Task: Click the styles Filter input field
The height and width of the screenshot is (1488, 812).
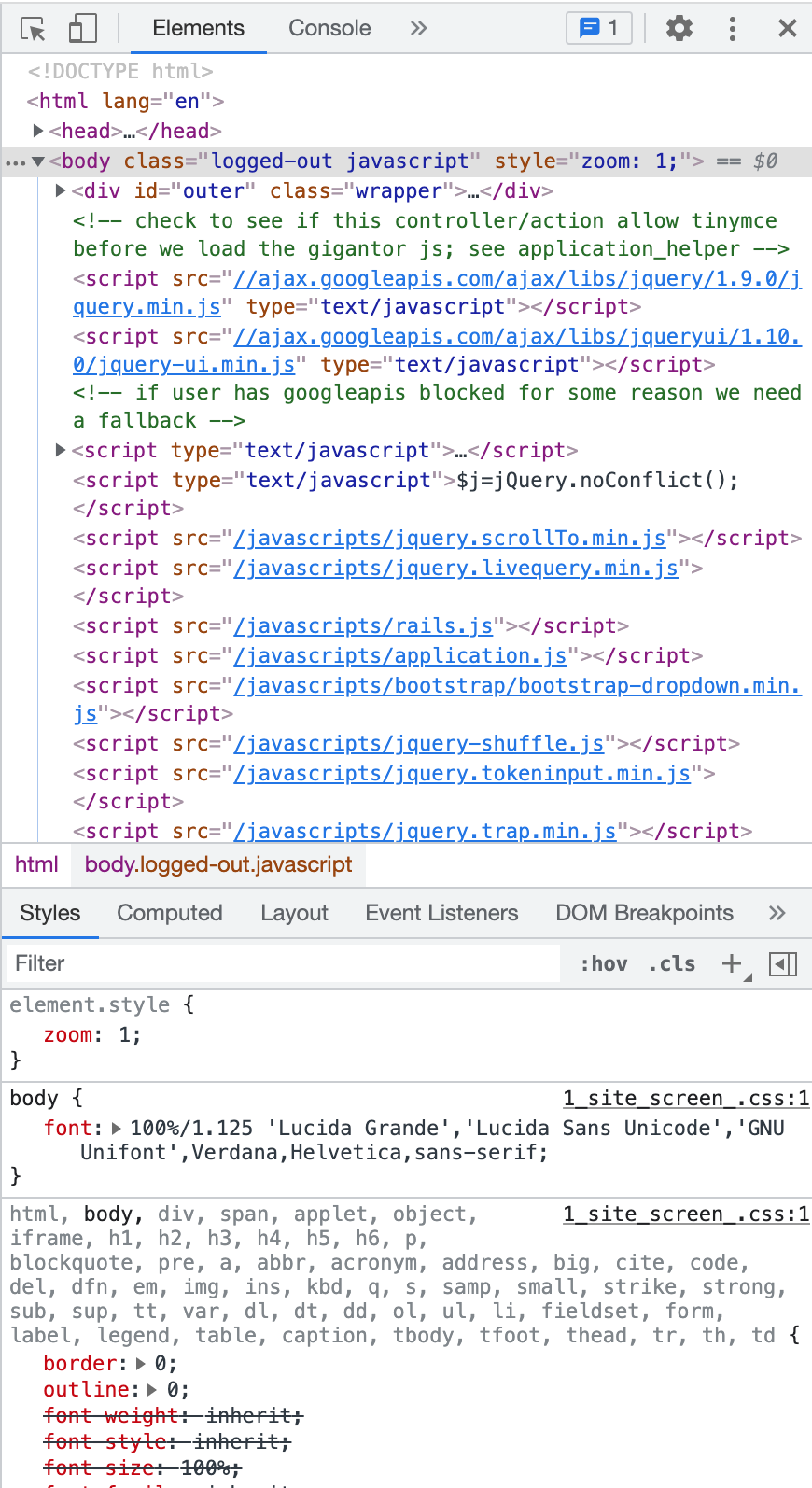Action: [280, 963]
